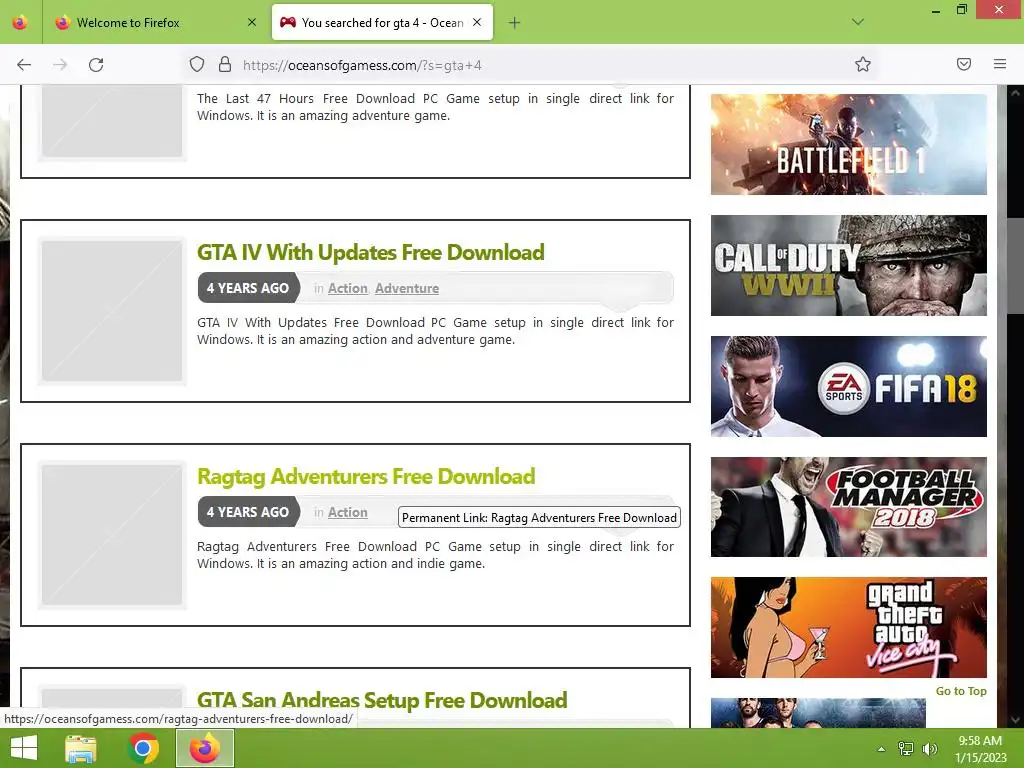The height and width of the screenshot is (768, 1024).
Task: Click the Ragtag Adventurers description text
Action: (436, 555)
